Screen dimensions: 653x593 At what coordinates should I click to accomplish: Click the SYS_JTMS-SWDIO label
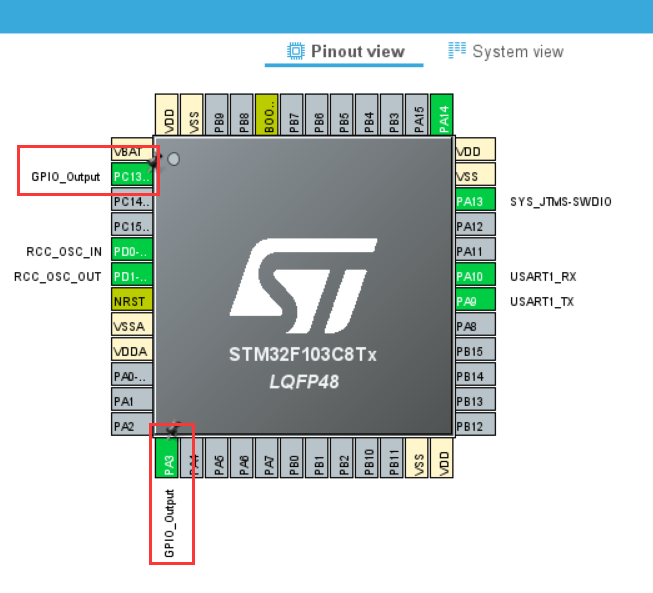pyautogui.click(x=561, y=202)
